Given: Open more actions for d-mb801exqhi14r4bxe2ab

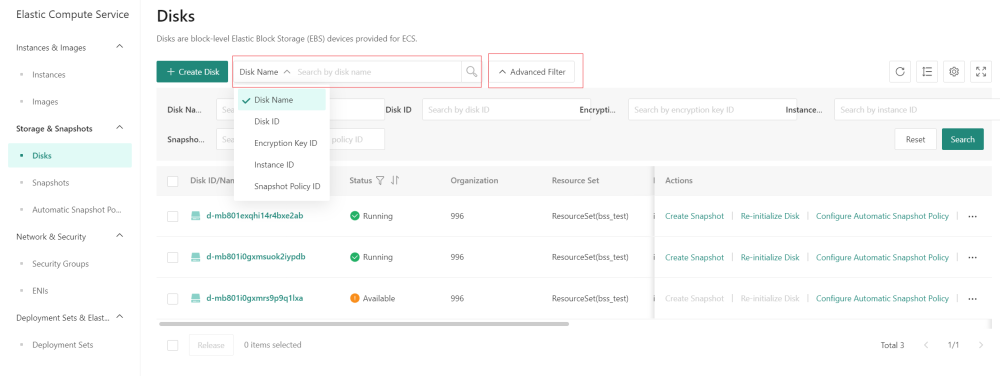Looking at the screenshot, I should (973, 216).
